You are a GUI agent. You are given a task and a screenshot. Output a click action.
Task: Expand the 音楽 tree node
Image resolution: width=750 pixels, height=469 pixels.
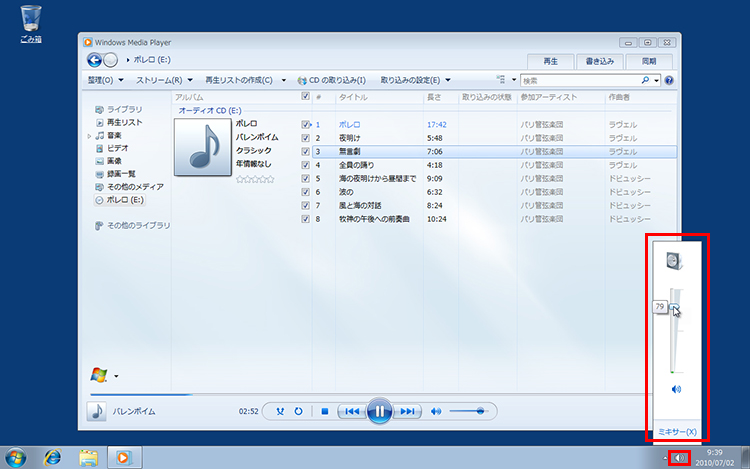[89, 136]
